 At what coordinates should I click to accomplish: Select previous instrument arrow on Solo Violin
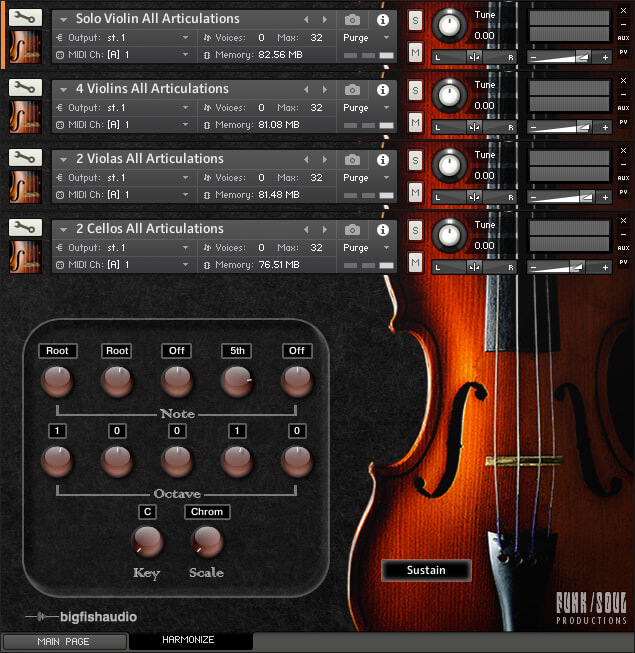[306, 20]
